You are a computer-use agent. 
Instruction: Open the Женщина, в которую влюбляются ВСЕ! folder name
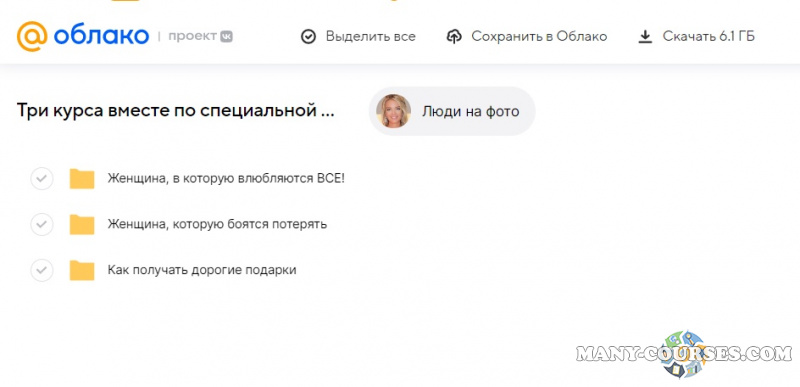click(226, 179)
